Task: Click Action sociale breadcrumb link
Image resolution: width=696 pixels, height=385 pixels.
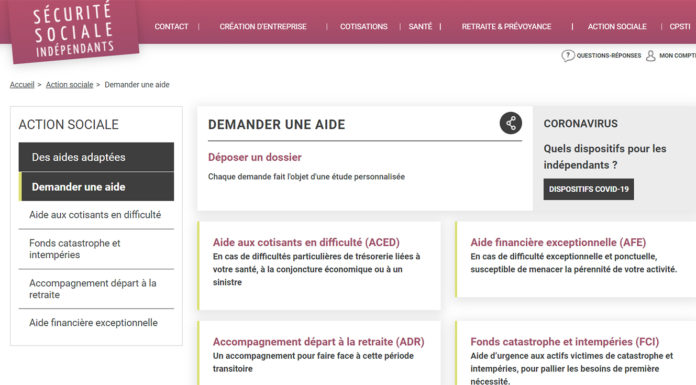Action: [x=69, y=84]
